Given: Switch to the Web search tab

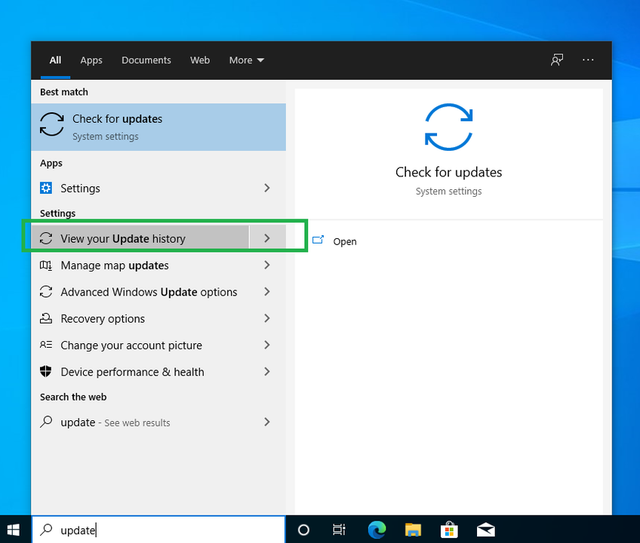Looking at the screenshot, I should tap(200, 60).
